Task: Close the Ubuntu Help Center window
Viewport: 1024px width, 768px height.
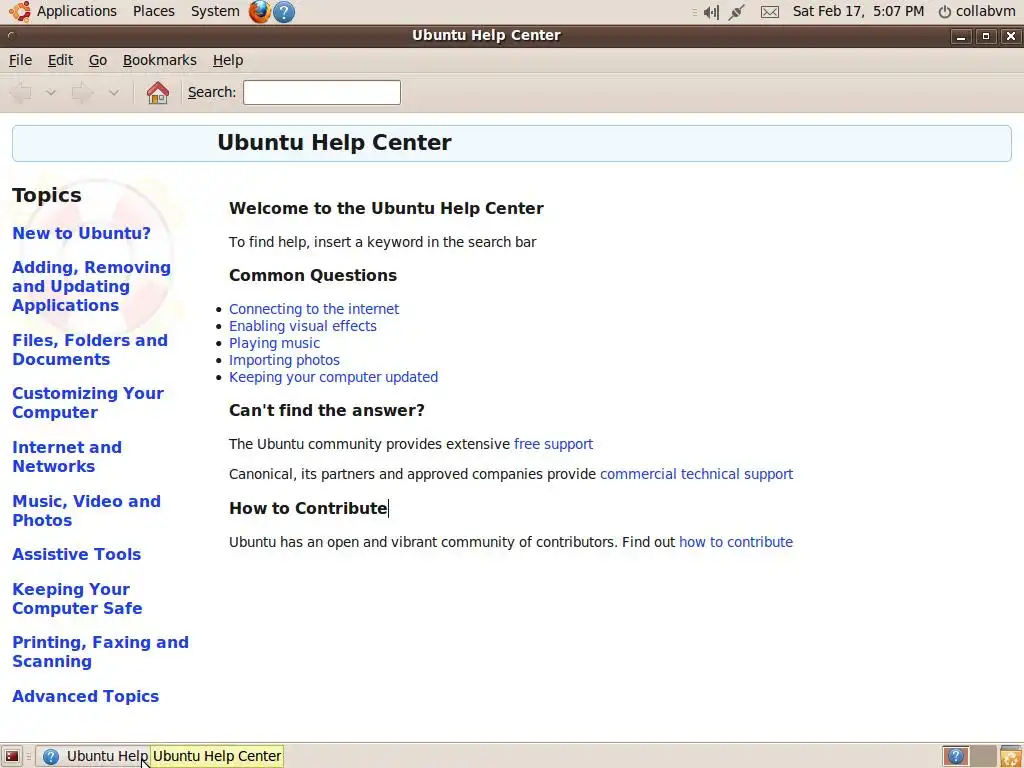Action: coord(1011,36)
